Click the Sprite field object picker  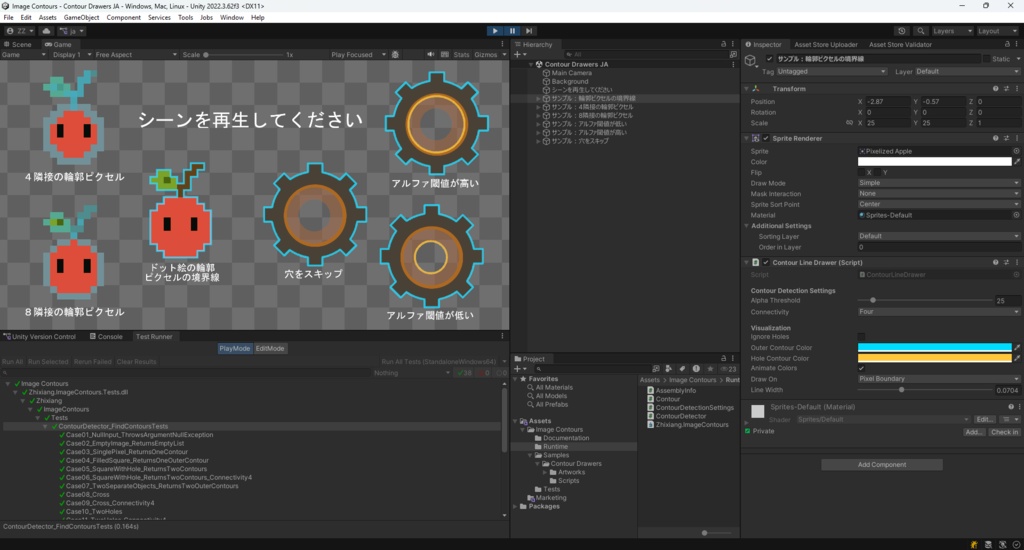point(1016,151)
